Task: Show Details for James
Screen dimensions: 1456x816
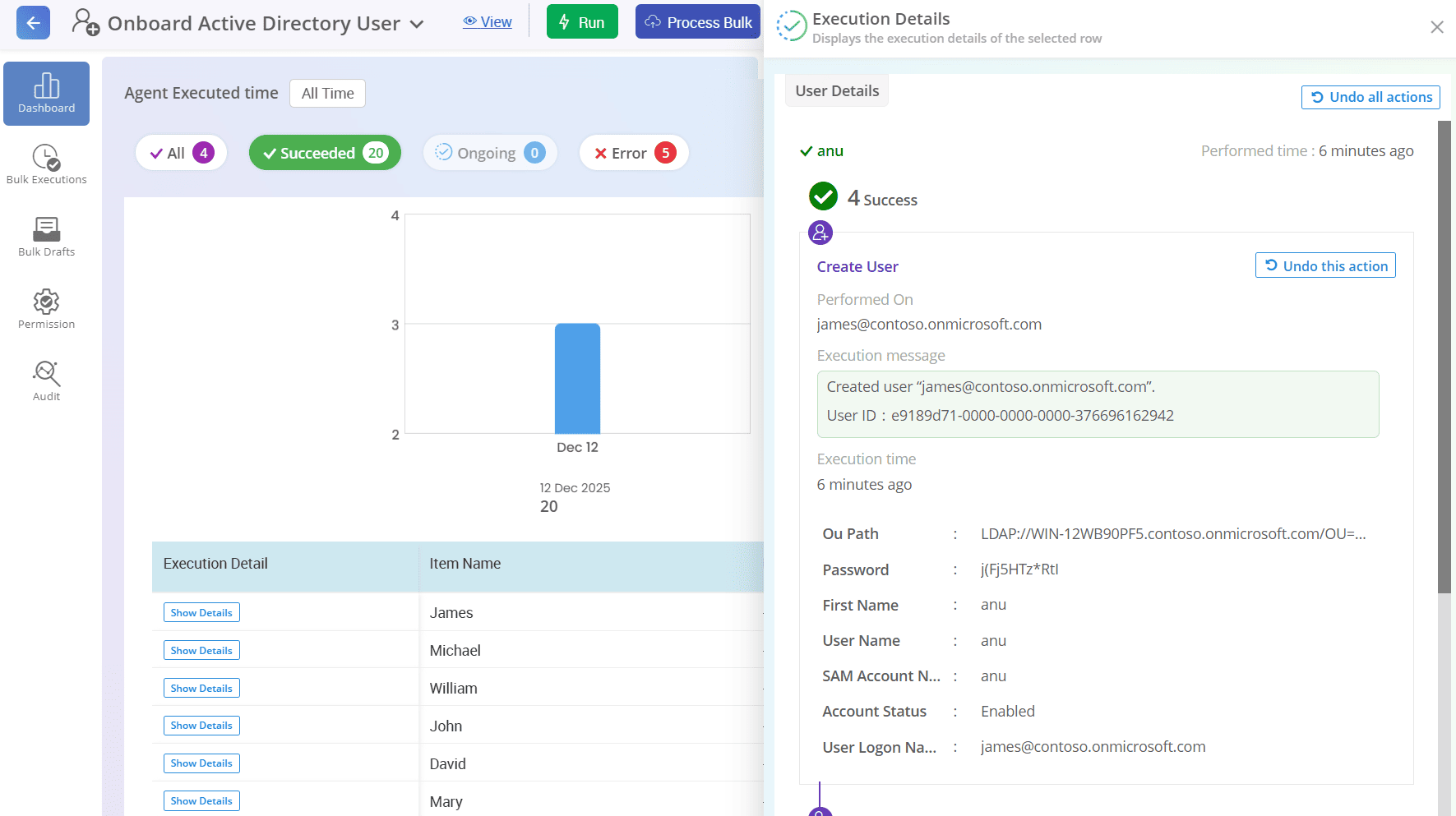Action: pos(201,612)
